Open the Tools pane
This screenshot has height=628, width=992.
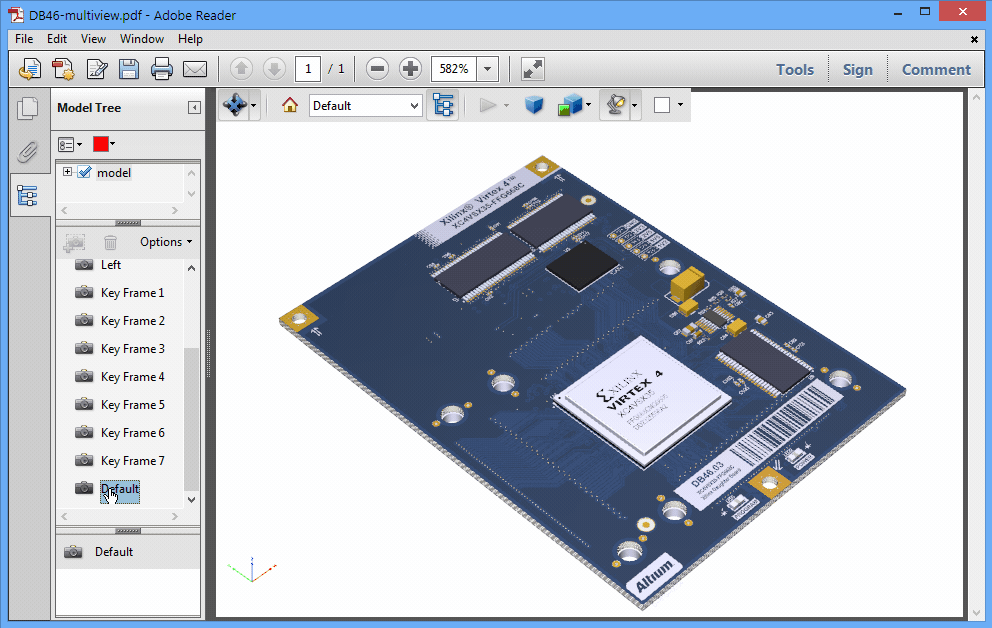795,69
